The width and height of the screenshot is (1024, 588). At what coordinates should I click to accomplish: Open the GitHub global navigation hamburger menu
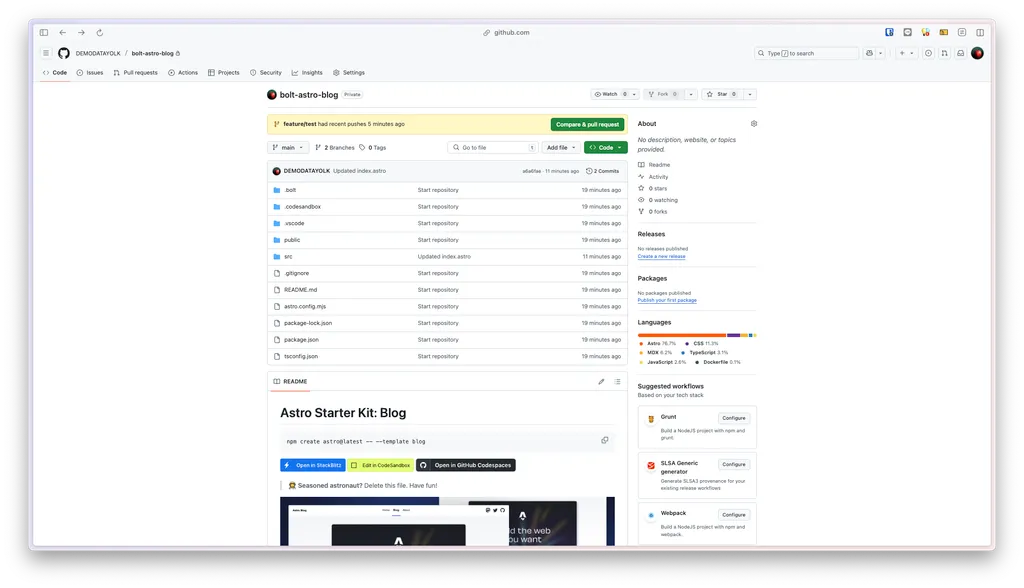[46, 53]
